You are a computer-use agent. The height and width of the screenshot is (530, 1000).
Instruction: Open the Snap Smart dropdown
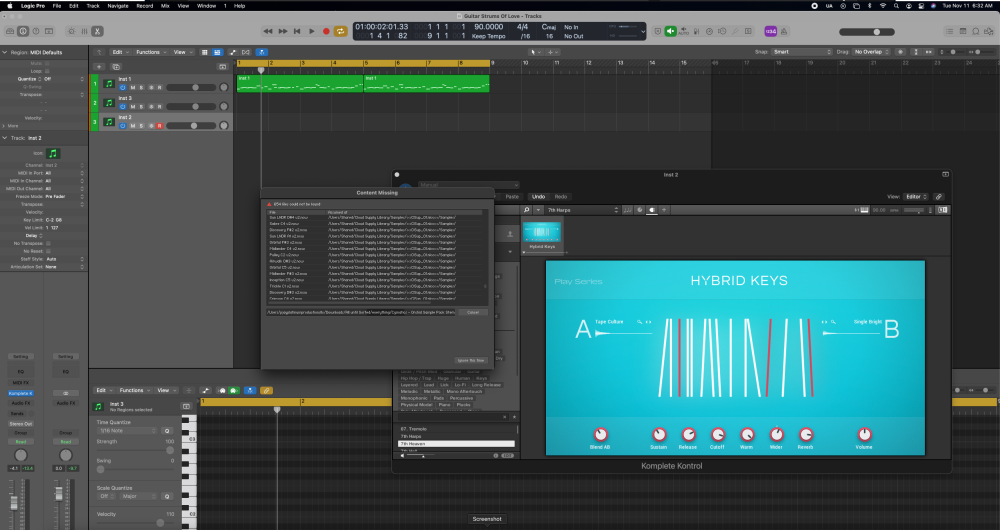tap(802, 52)
